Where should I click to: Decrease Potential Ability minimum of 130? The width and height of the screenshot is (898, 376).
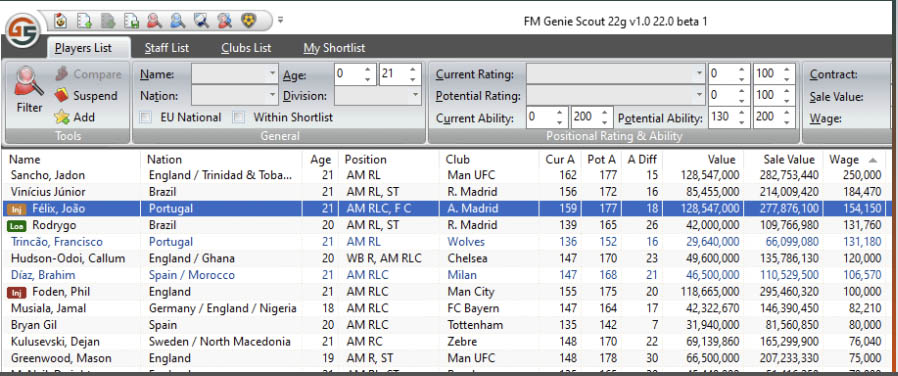[741, 122]
